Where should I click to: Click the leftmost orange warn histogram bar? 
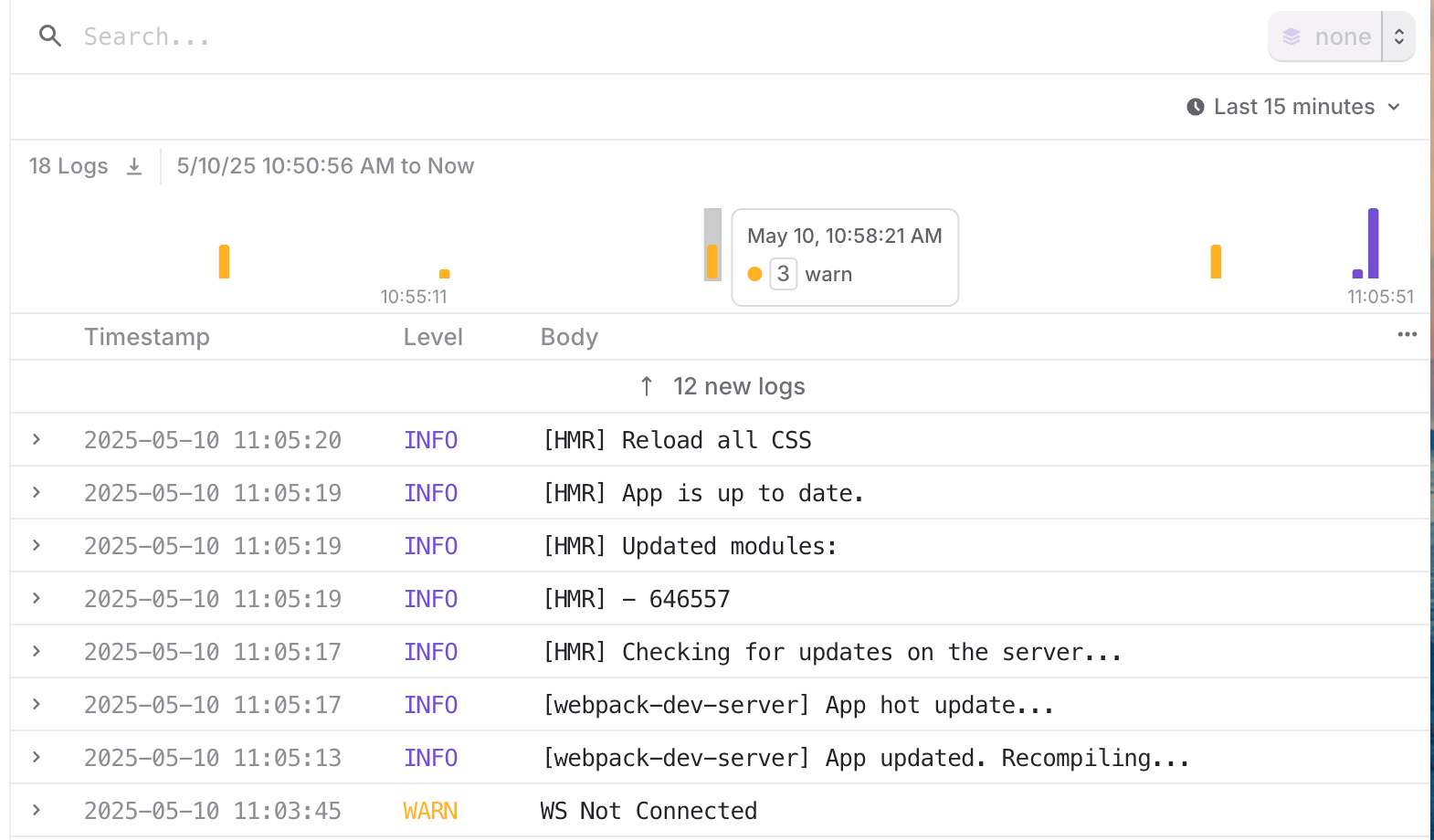click(x=224, y=262)
